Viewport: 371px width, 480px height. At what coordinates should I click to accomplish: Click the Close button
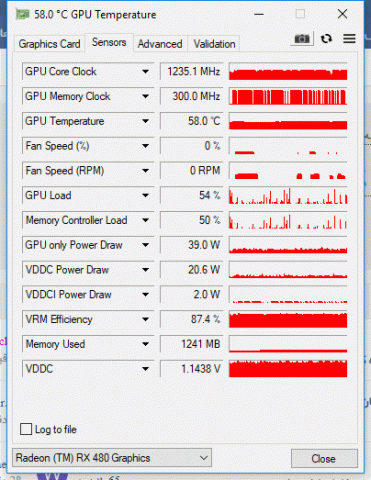(x=324, y=459)
